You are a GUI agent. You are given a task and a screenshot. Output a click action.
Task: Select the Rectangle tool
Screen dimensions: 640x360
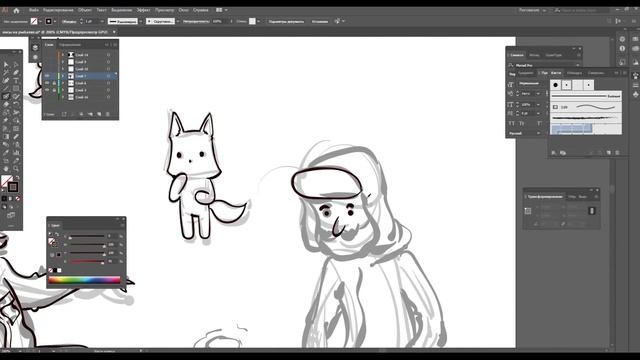tap(16, 89)
